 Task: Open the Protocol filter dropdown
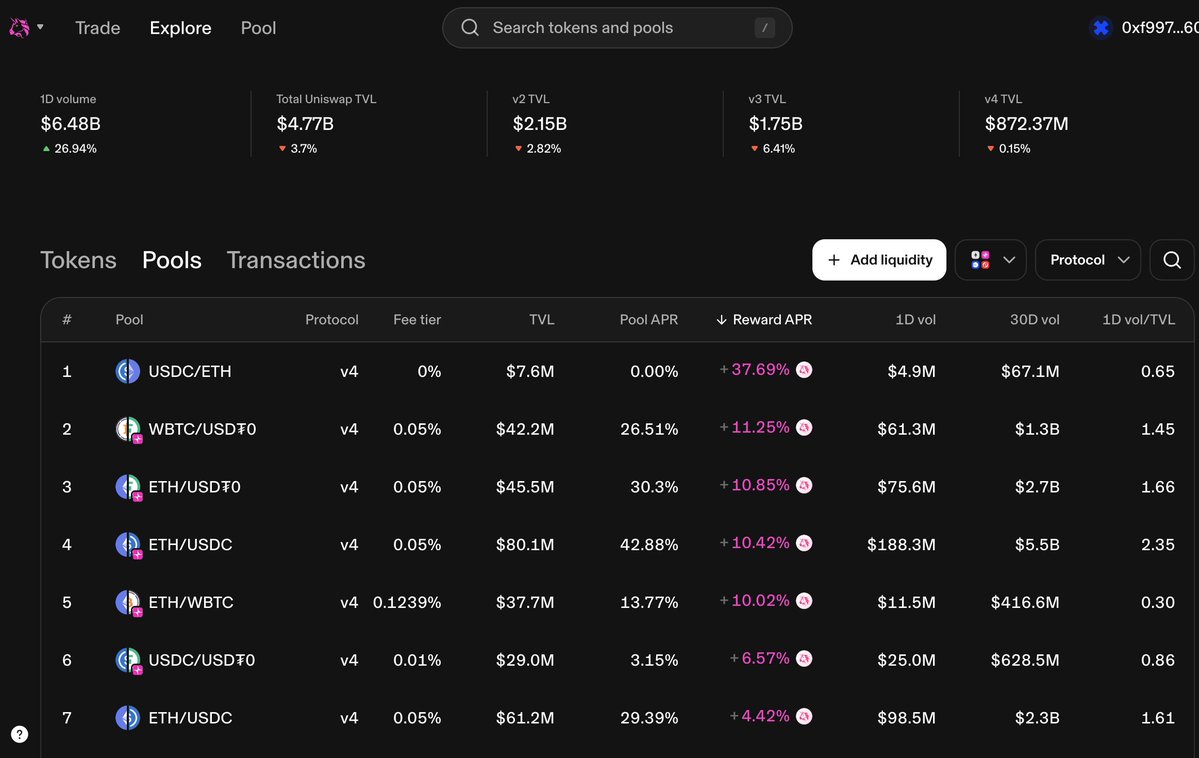coord(1088,260)
